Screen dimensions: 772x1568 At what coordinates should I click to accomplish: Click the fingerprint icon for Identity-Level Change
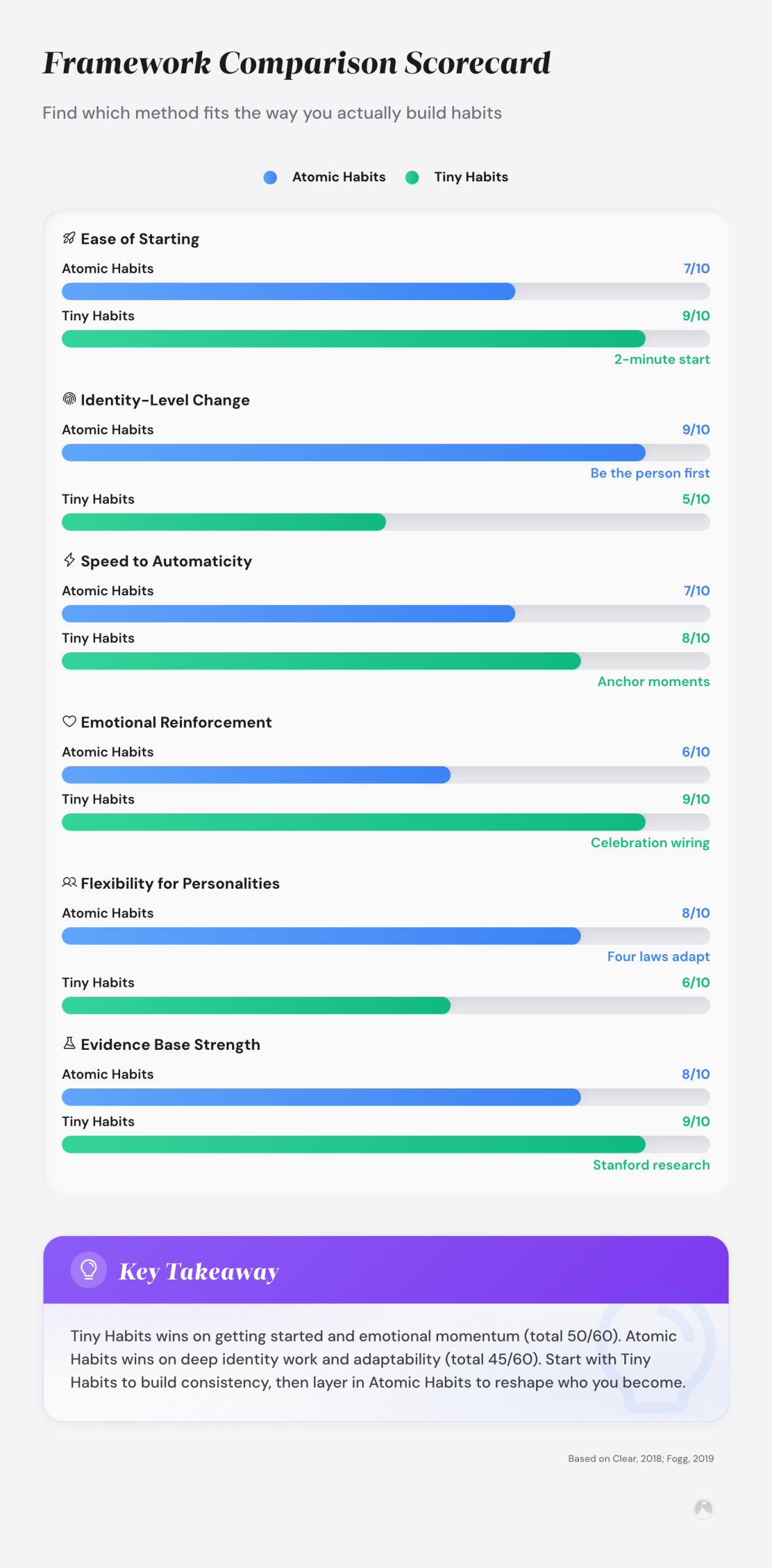(x=69, y=399)
